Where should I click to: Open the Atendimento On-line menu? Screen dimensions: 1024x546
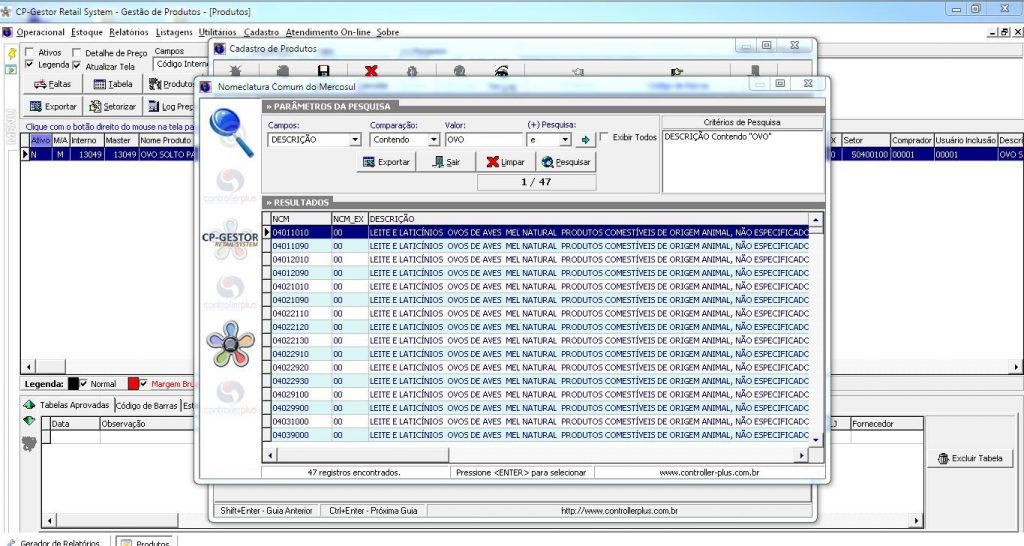328,32
